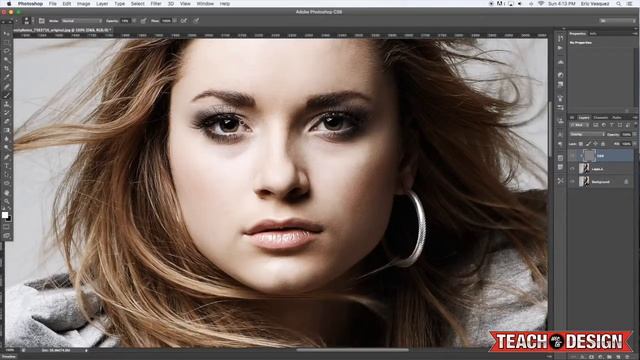Select the Lasso tool
The height and width of the screenshot is (360, 640).
7,51
